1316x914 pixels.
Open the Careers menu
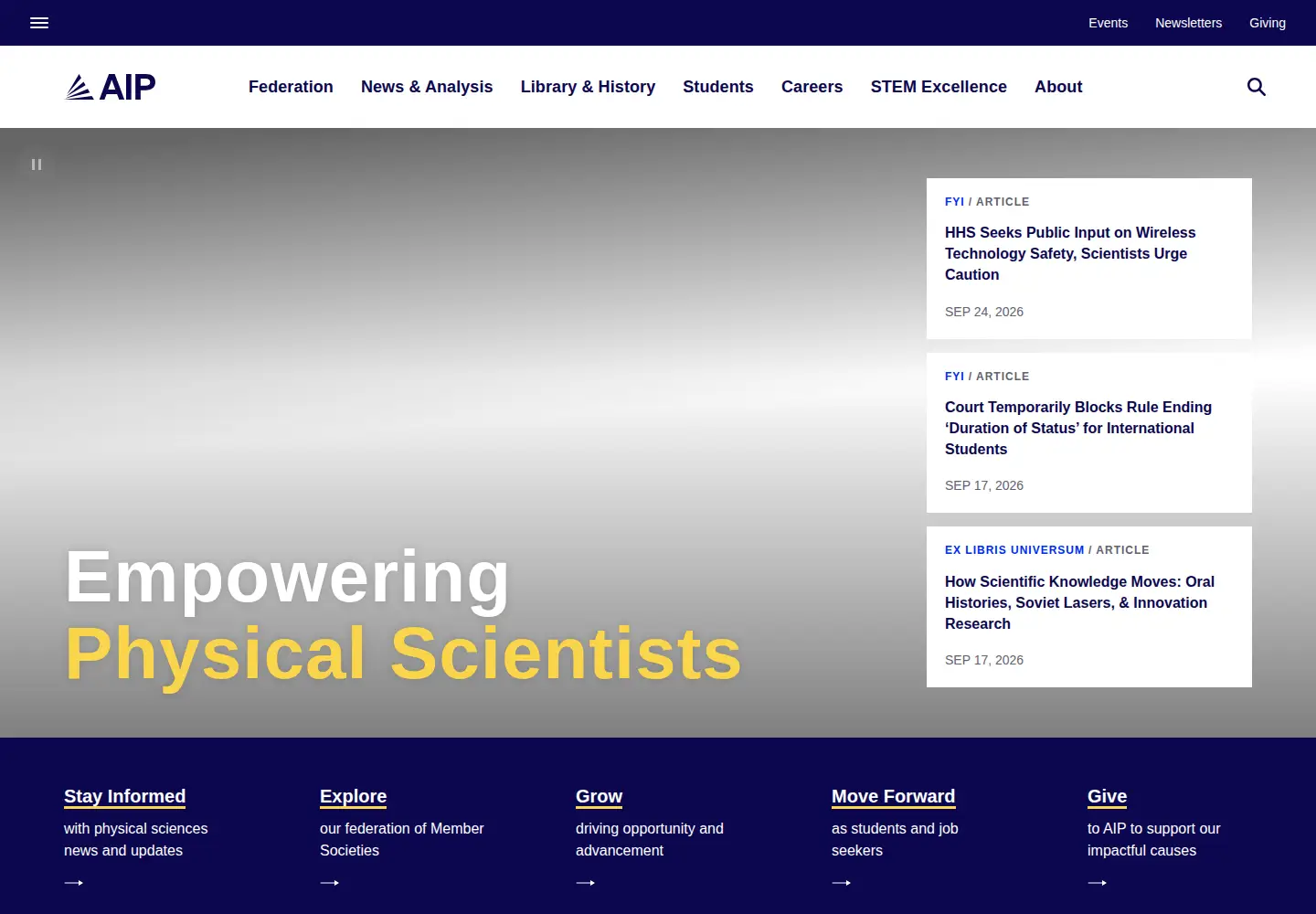pyautogui.click(x=812, y=87)
